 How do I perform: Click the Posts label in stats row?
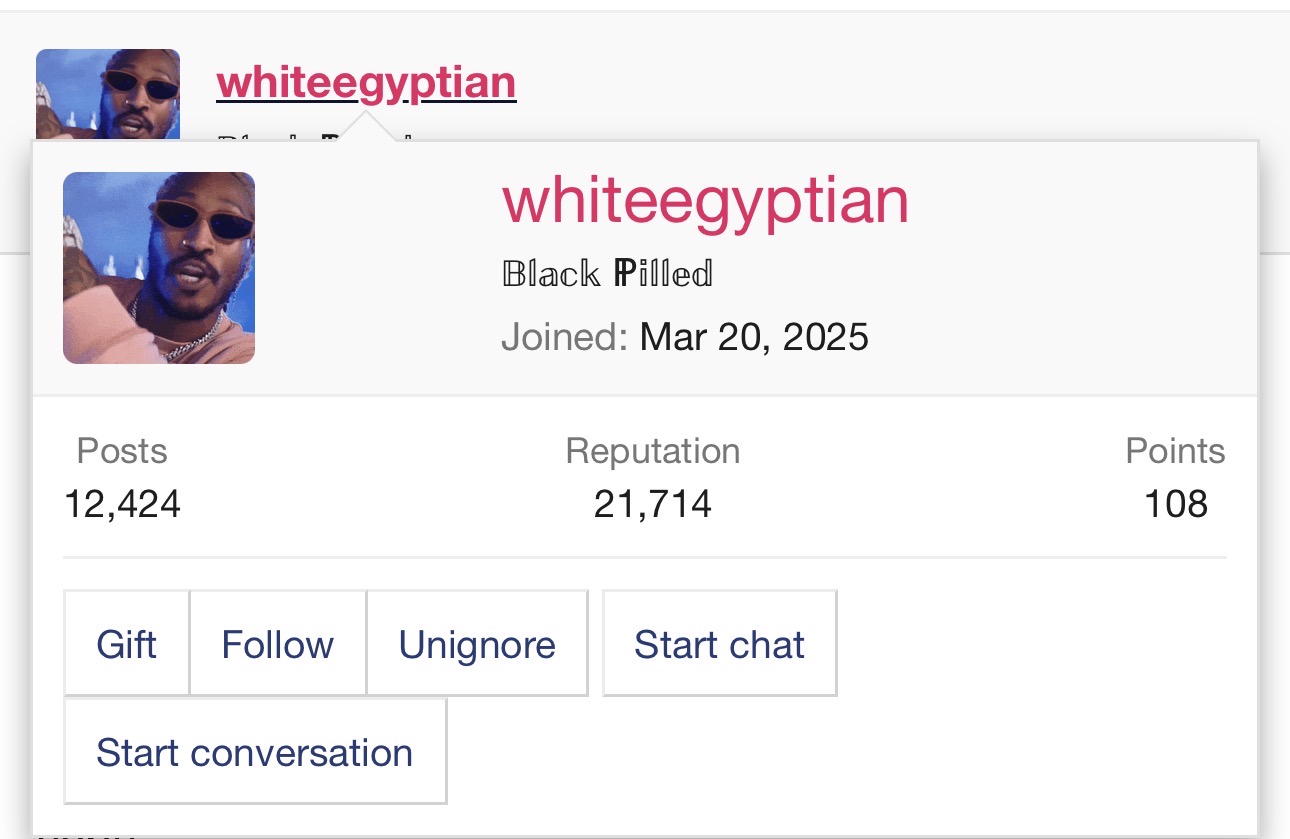pos(122,451)
